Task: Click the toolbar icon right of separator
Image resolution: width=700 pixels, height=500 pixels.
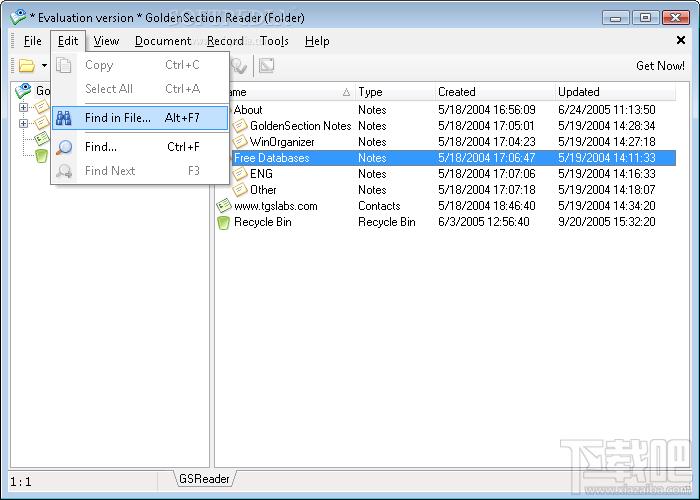Action: tap(267, 66)
